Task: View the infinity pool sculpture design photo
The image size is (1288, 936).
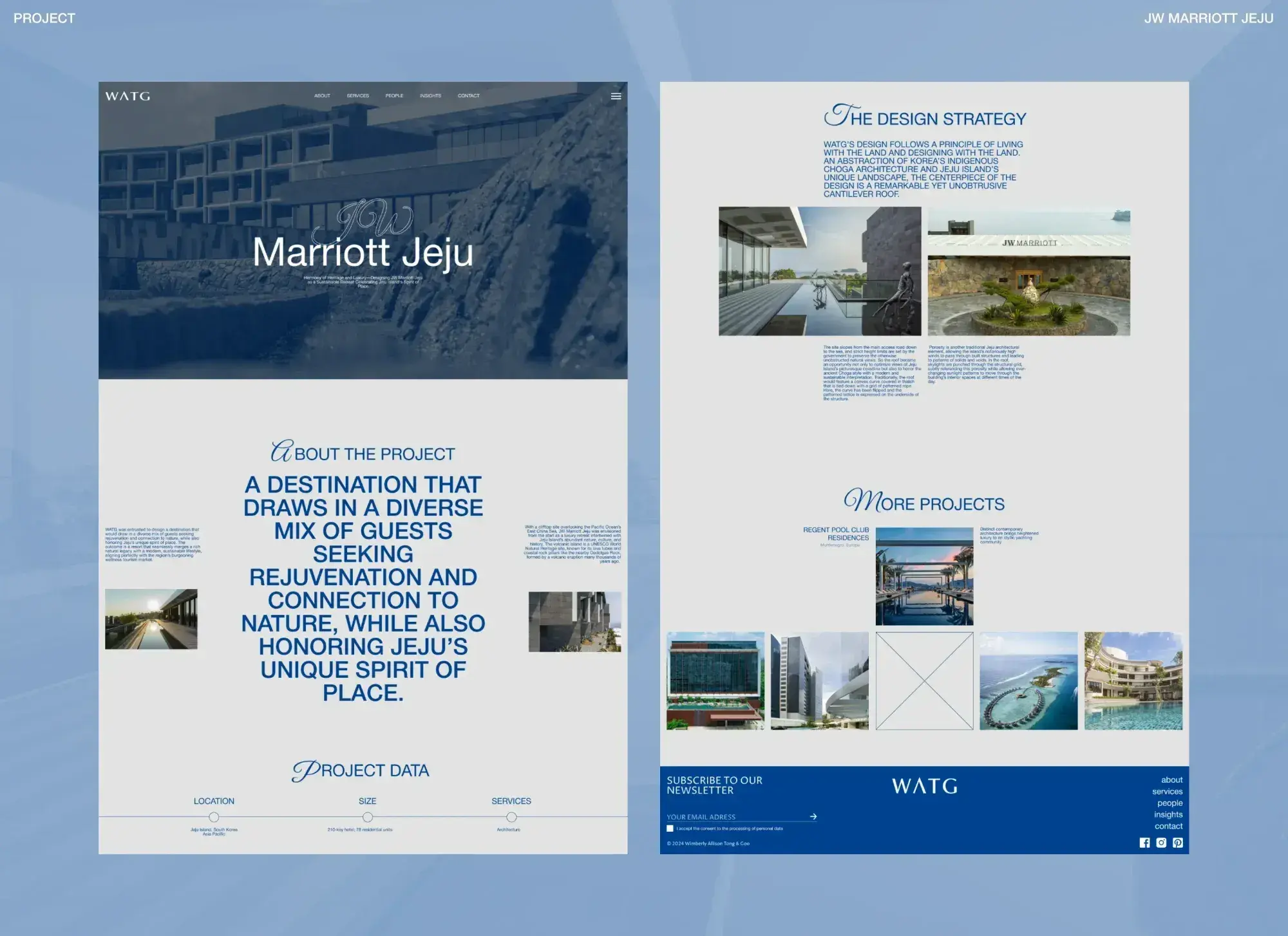Action: (x=820, y=271)
